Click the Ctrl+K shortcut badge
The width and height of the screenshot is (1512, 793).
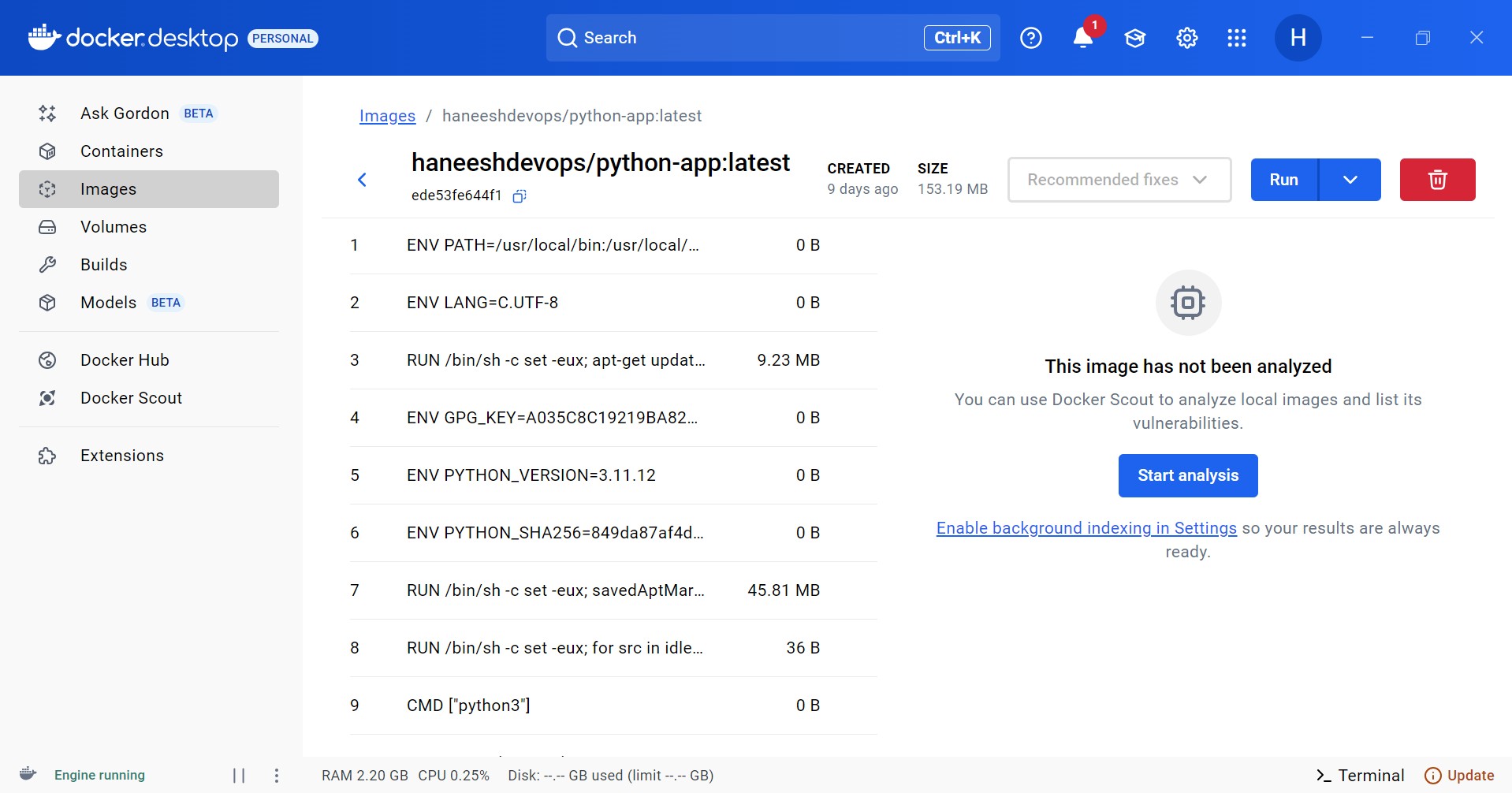coord(957,38)
